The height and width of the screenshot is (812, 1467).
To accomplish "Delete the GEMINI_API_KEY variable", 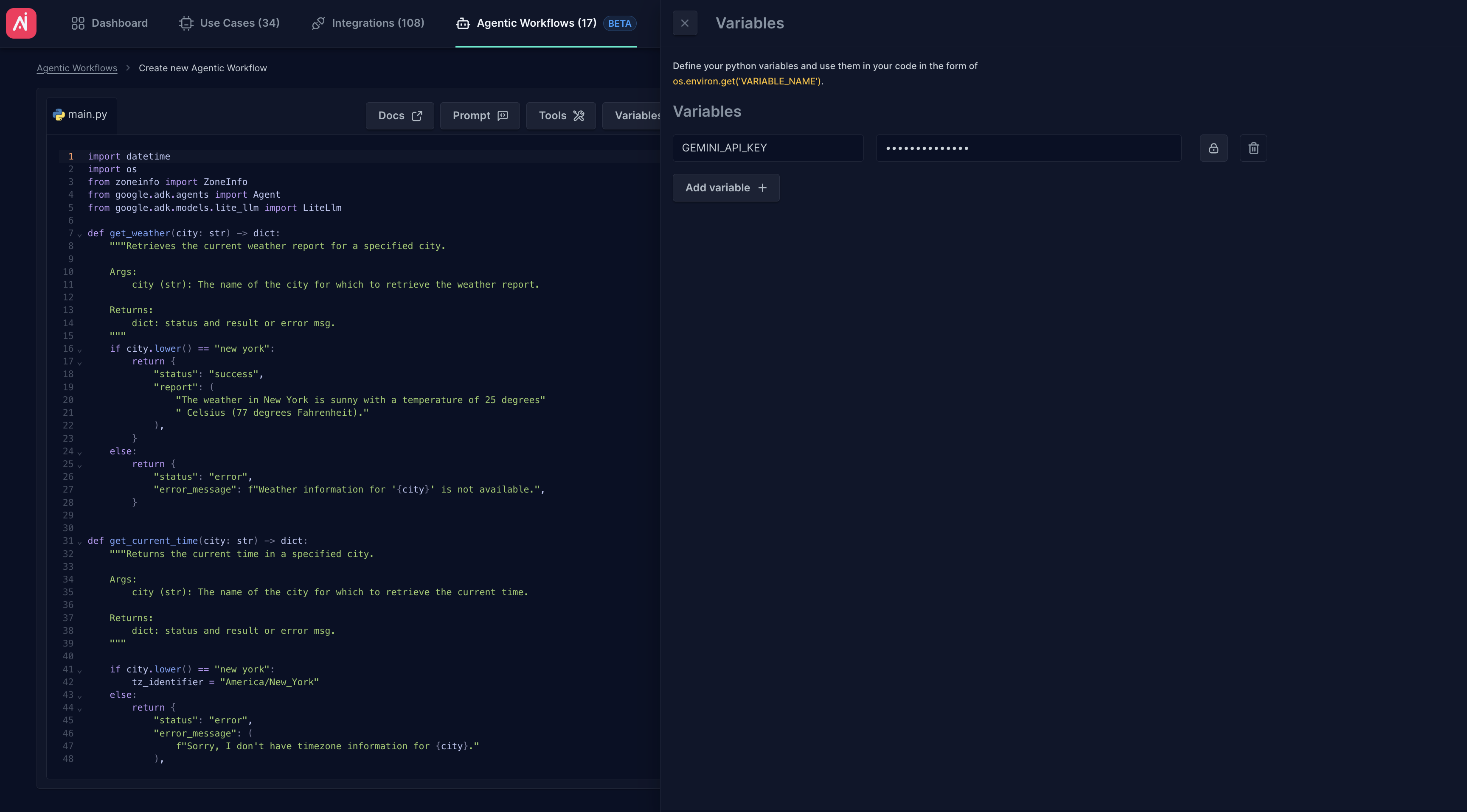I will (1253, 148).
